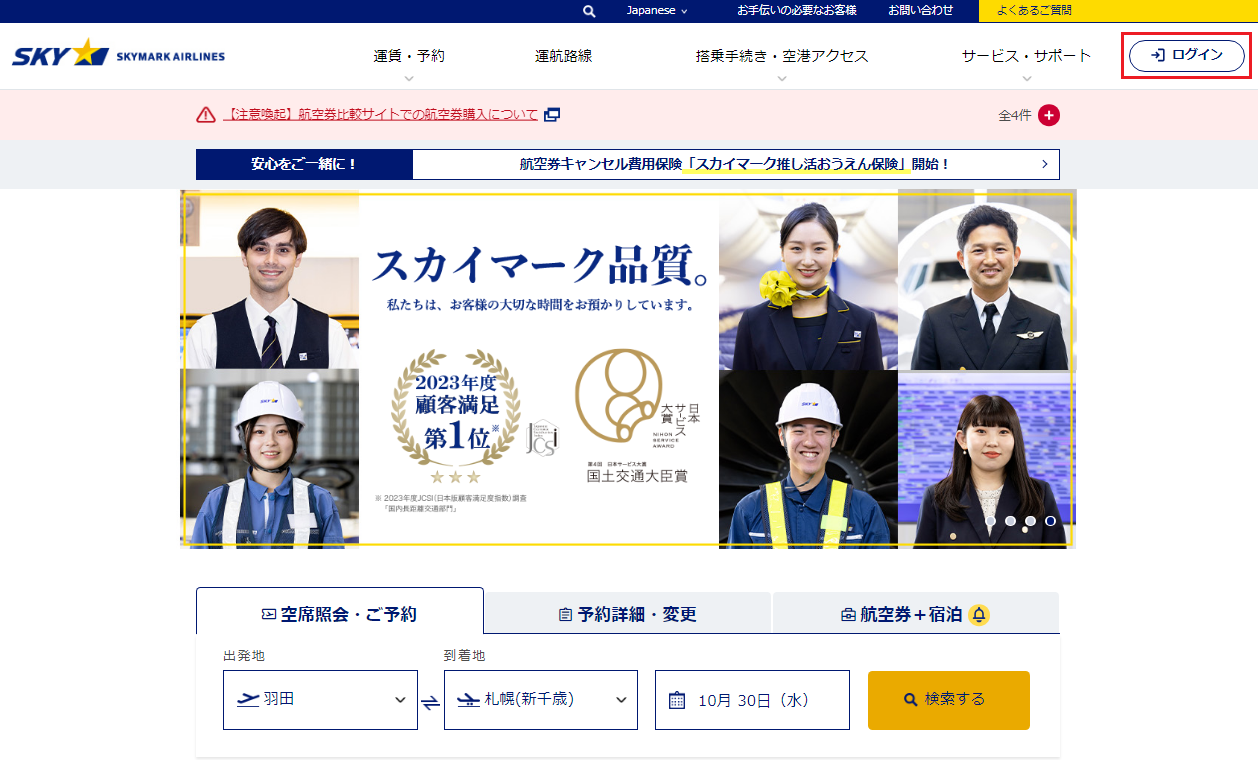Click the external window icon beside notice link

click(552, 115)
